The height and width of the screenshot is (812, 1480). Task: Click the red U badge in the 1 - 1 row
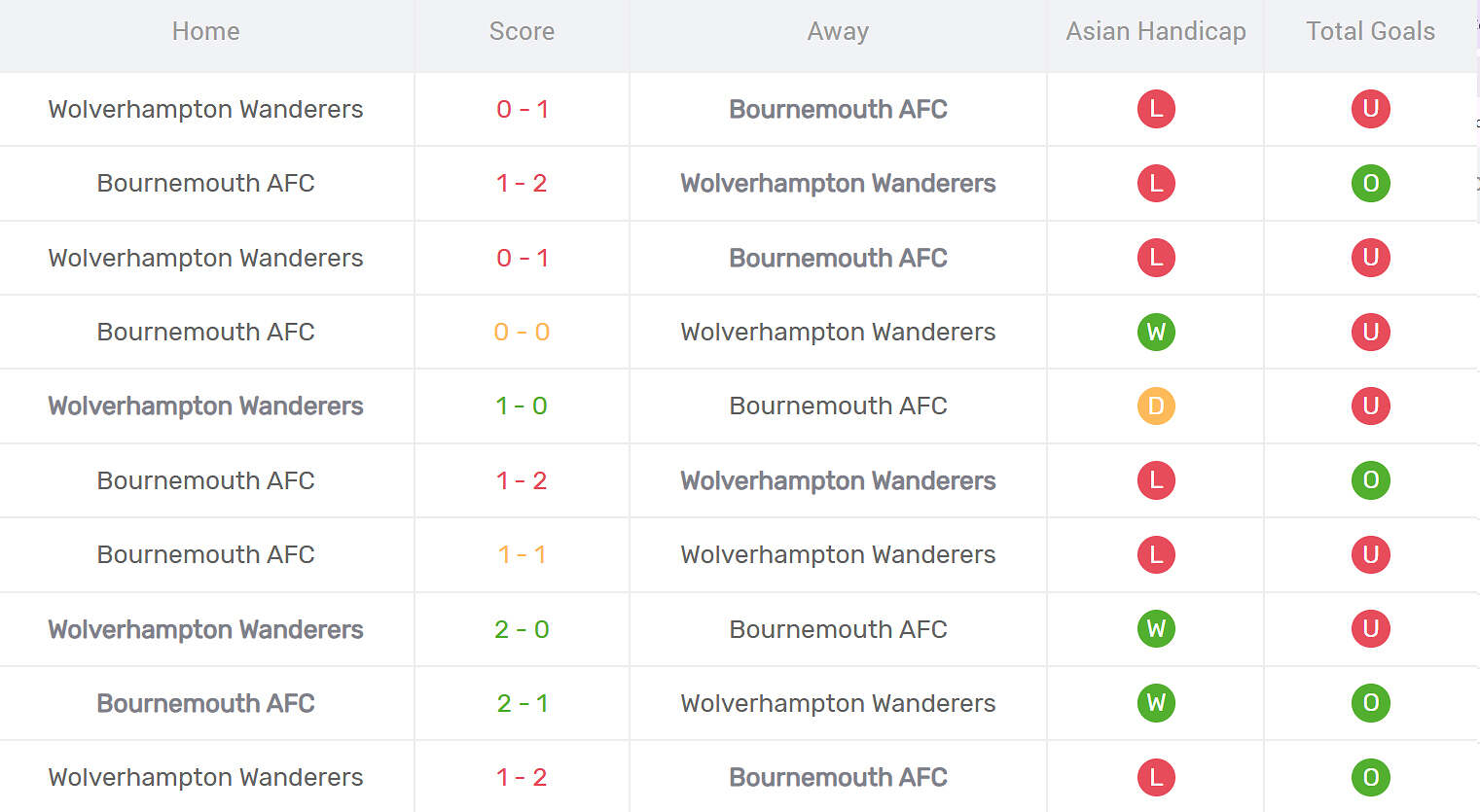tap(1370, 555)
